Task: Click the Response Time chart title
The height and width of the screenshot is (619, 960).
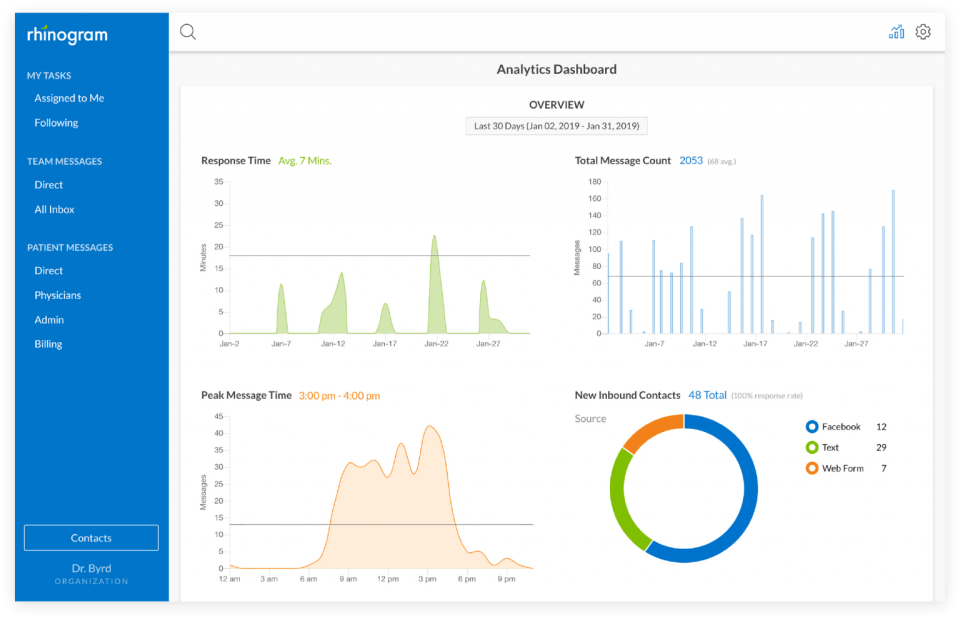Action: pyautogui.click(x=236, y=160)
